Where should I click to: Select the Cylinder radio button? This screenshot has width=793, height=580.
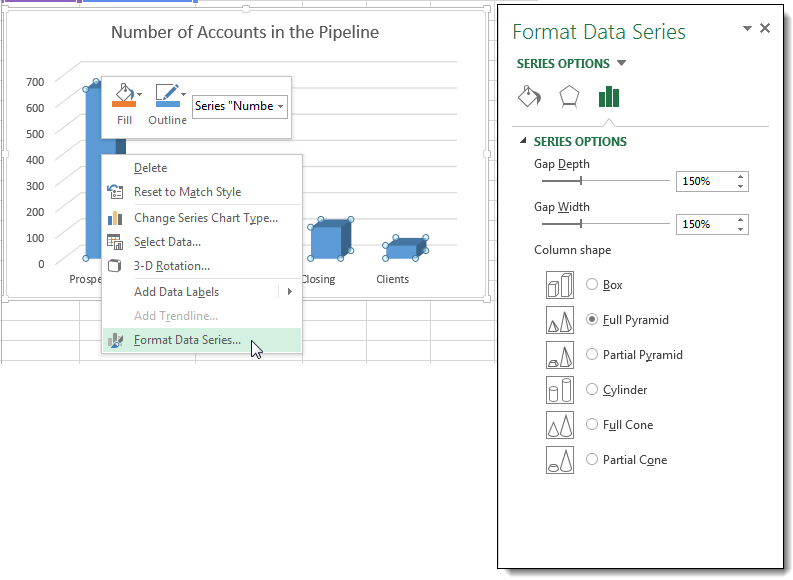tap(592, 389)
